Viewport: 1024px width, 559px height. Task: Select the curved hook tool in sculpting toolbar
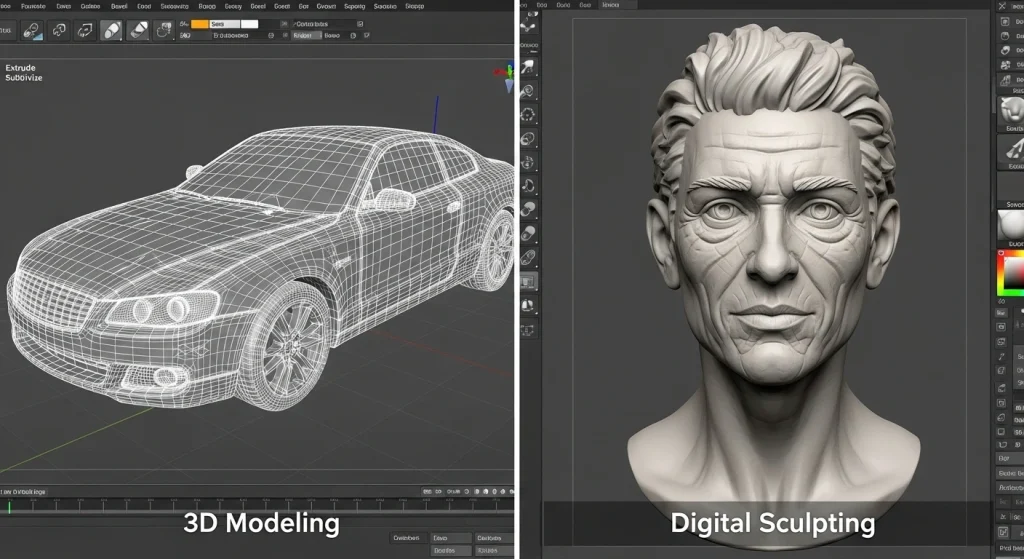[x=528, y=185]
